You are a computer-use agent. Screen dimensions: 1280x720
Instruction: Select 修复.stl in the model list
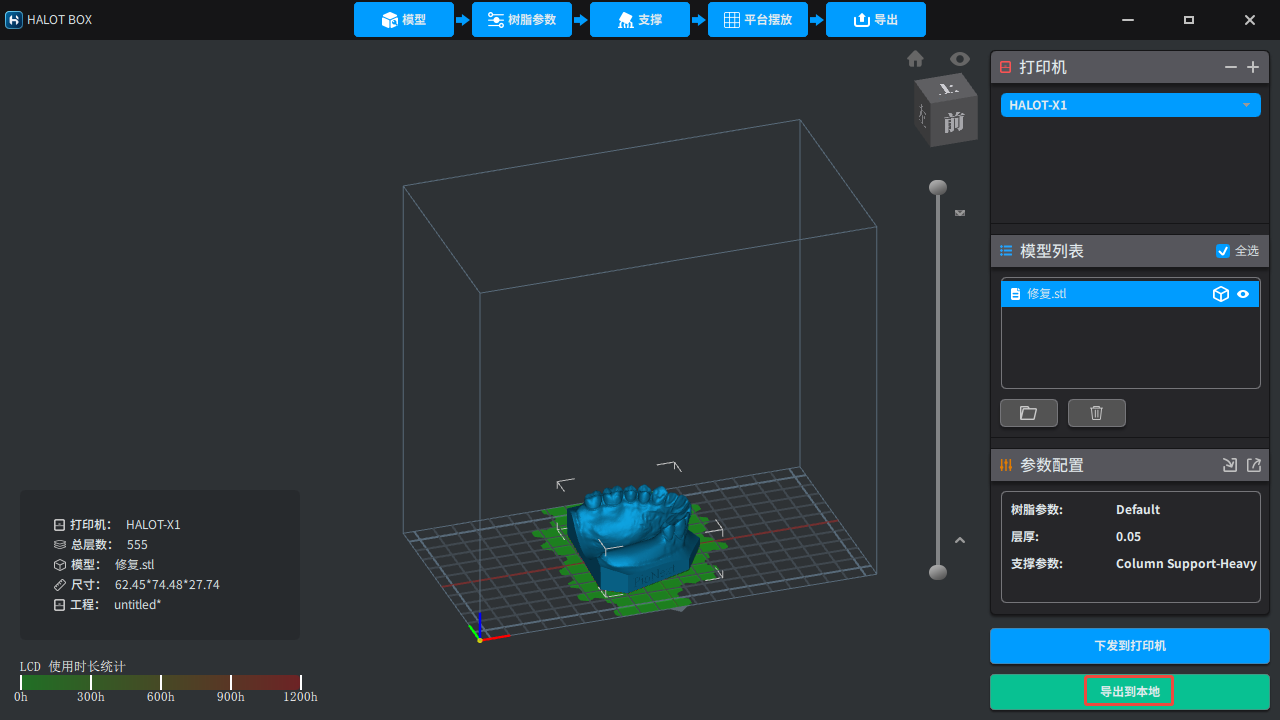1131,294
